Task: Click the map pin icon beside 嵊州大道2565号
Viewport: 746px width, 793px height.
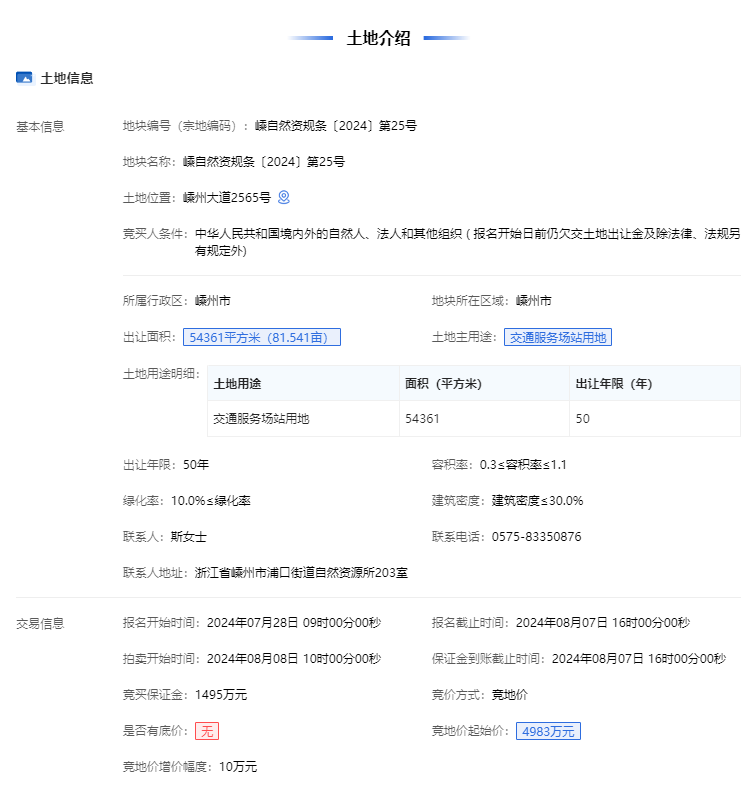Action: 284,197
